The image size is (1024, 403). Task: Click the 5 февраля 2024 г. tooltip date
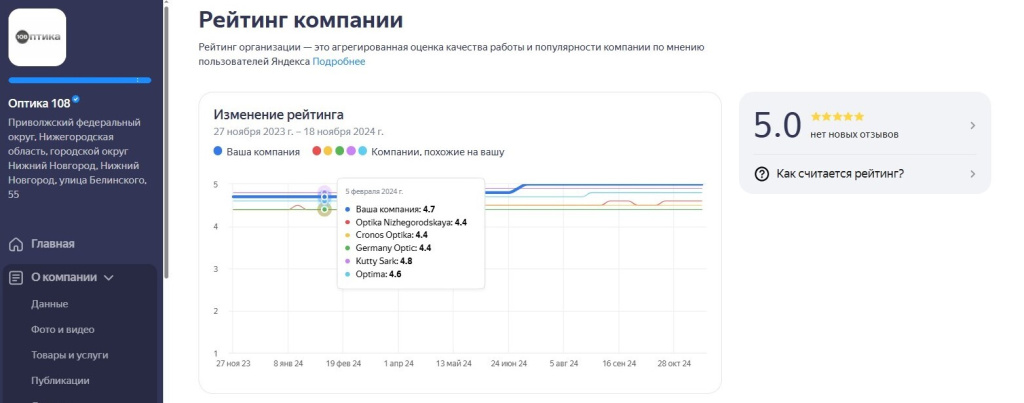click(x=374, y=191)
